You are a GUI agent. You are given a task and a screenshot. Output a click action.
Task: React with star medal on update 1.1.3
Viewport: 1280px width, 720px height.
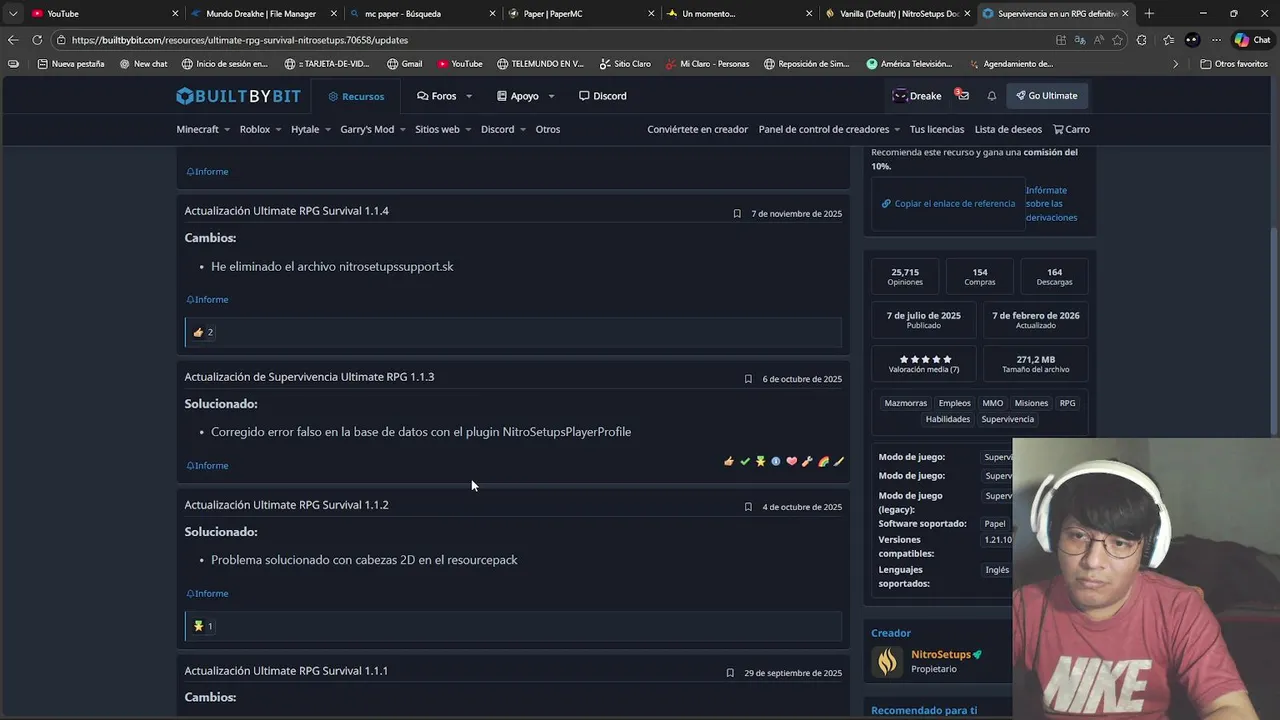coord(761,461)
